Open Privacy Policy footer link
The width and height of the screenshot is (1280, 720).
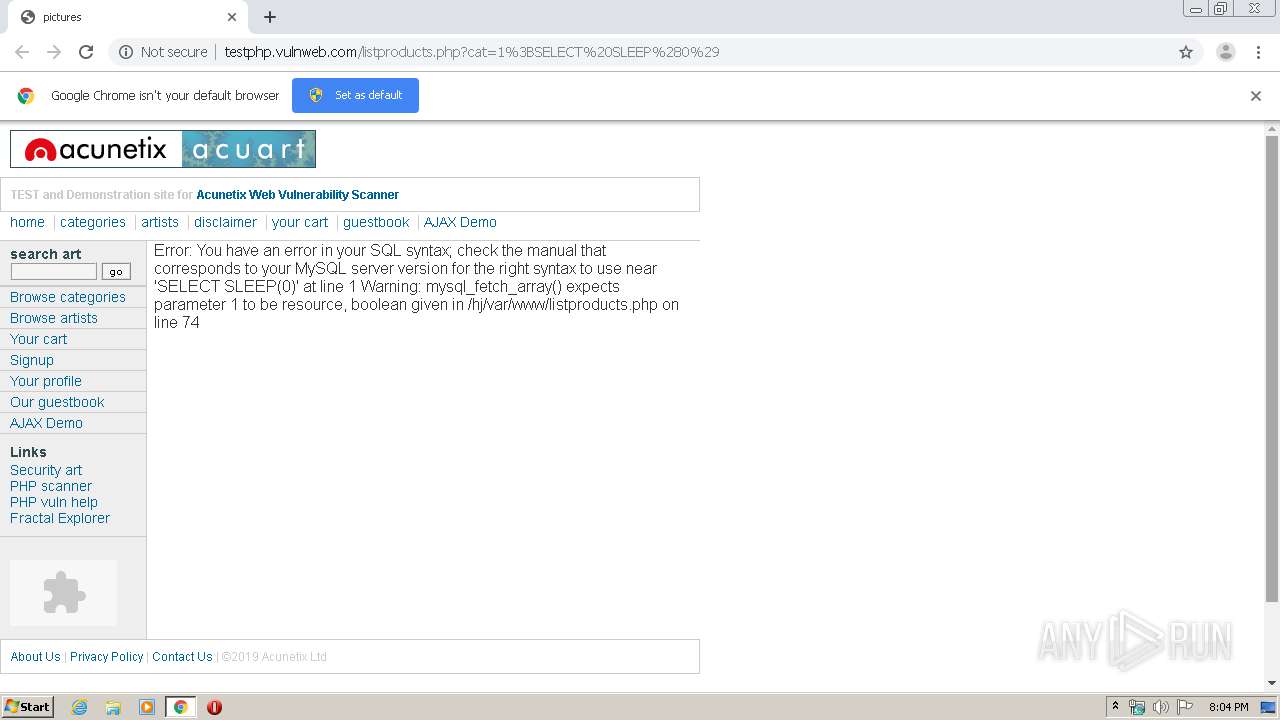106,657
